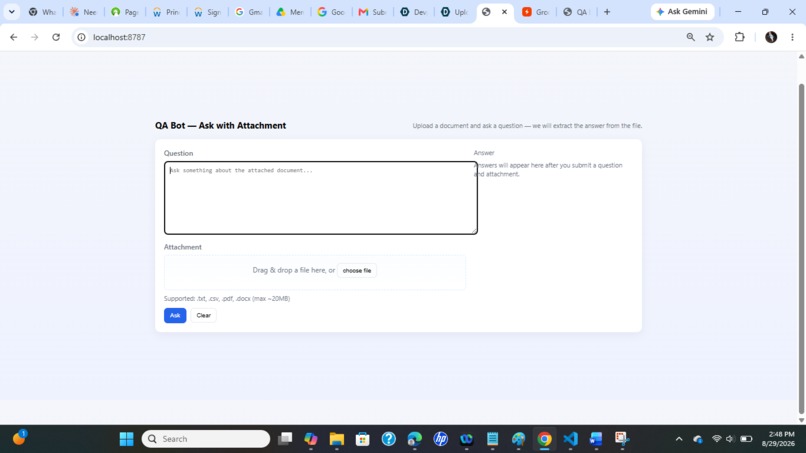Open the OneDrive cloud tray icon
Image resolution: width=806 pixels, height=453 pixels.
(698, 439)
